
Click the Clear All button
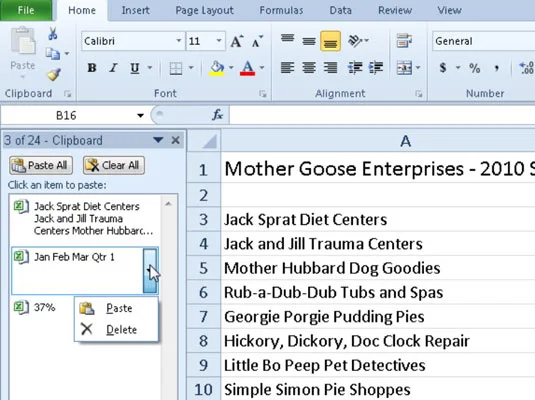[x=114, y=166]
